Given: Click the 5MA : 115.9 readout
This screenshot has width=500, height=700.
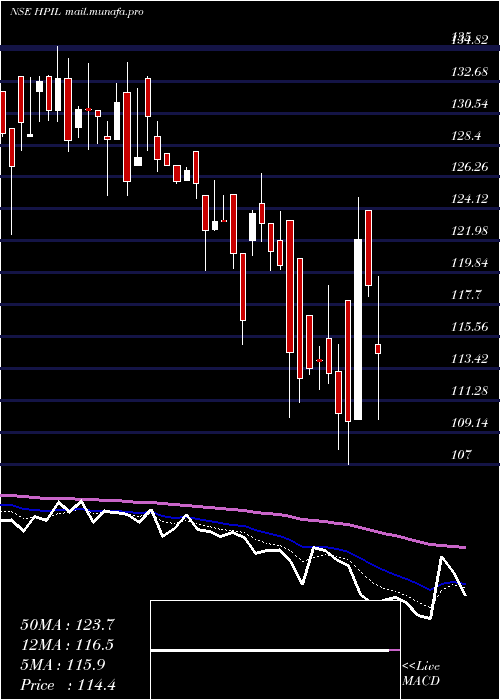Looking at the screenshot, I should (63, 665).
